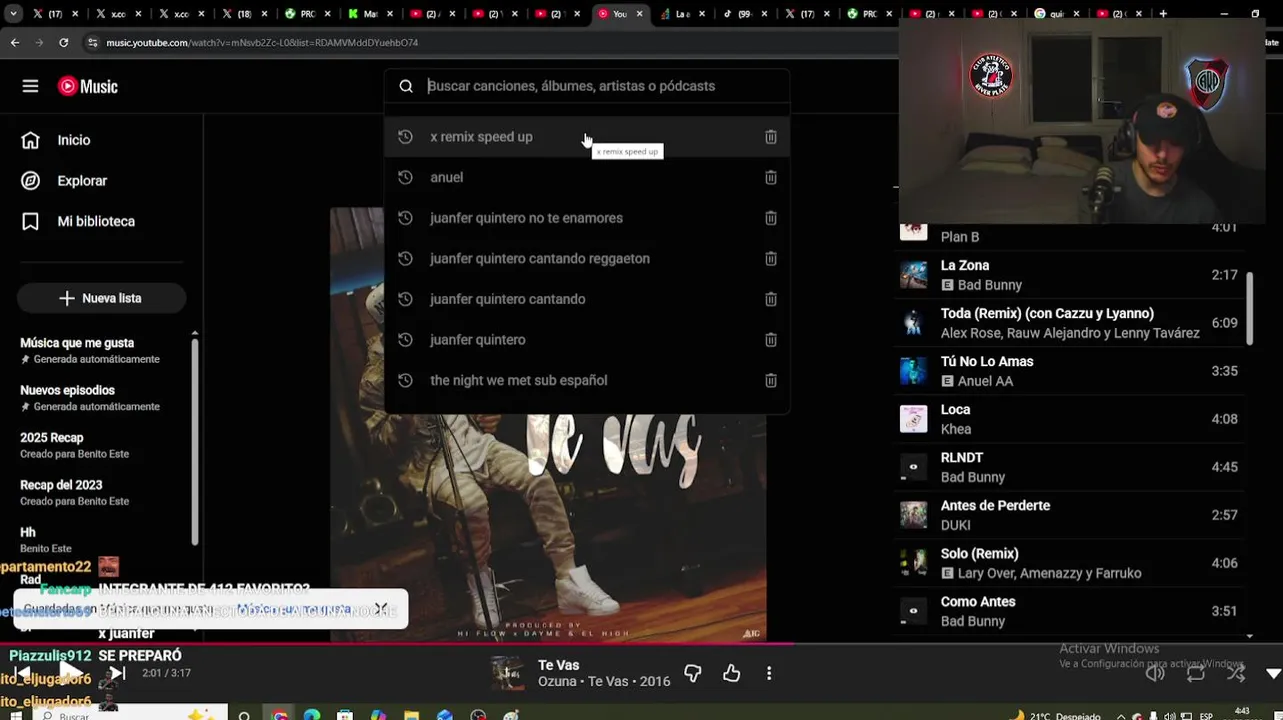This screenshot has width=1283, height=720.
Task: Open the tab search dropdown arrow
Action: [13, 14]
